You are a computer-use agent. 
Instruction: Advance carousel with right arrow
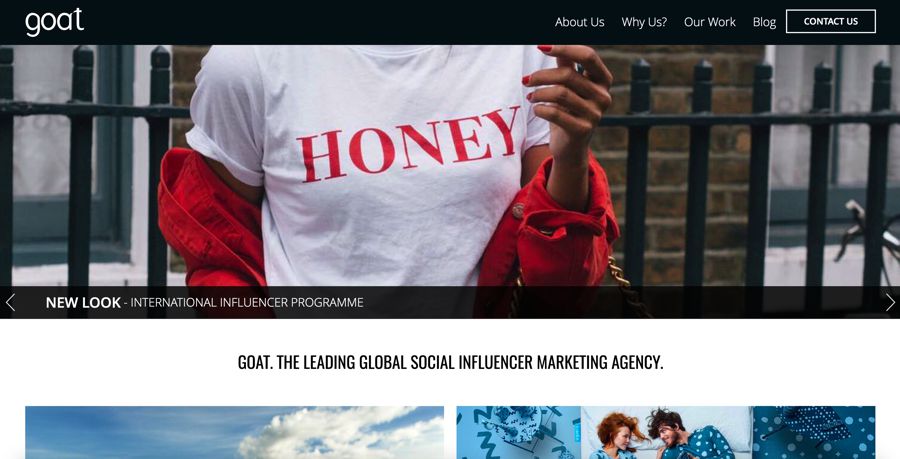(x=890, y=302)
